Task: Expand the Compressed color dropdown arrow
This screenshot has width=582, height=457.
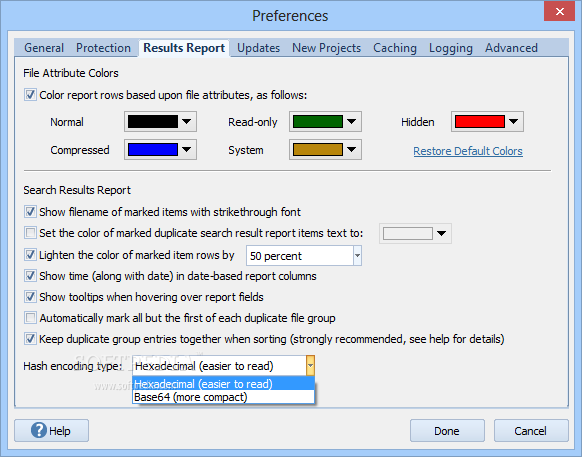Action: tap(187, 150)
